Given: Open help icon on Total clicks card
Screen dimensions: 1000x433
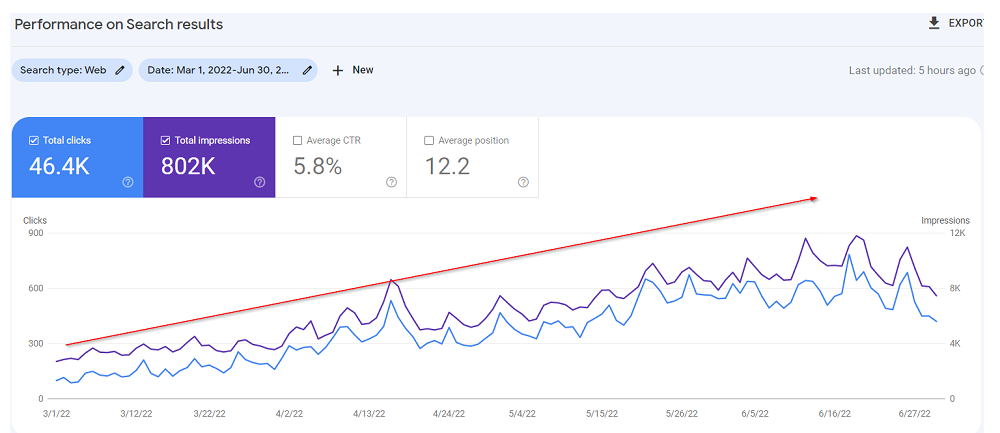Looking at the screenshot, I should click(128, 182).
